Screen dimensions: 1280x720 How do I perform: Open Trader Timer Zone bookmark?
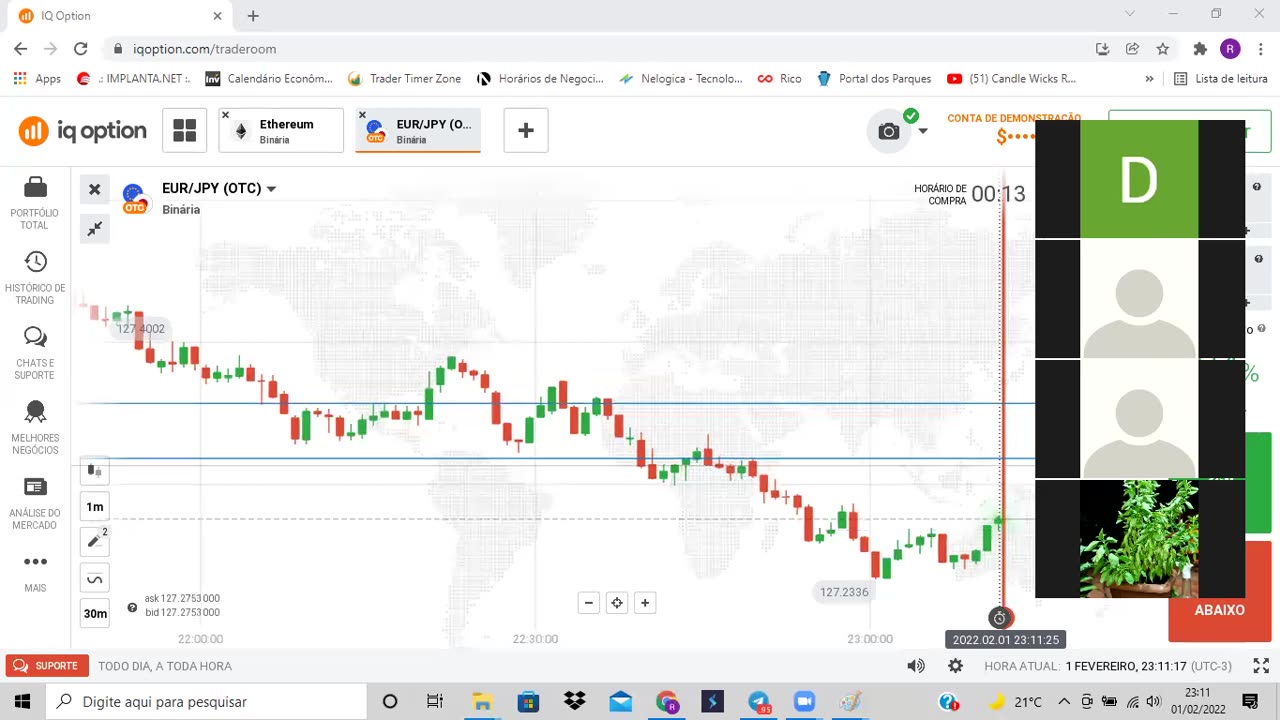click(404, 78)
